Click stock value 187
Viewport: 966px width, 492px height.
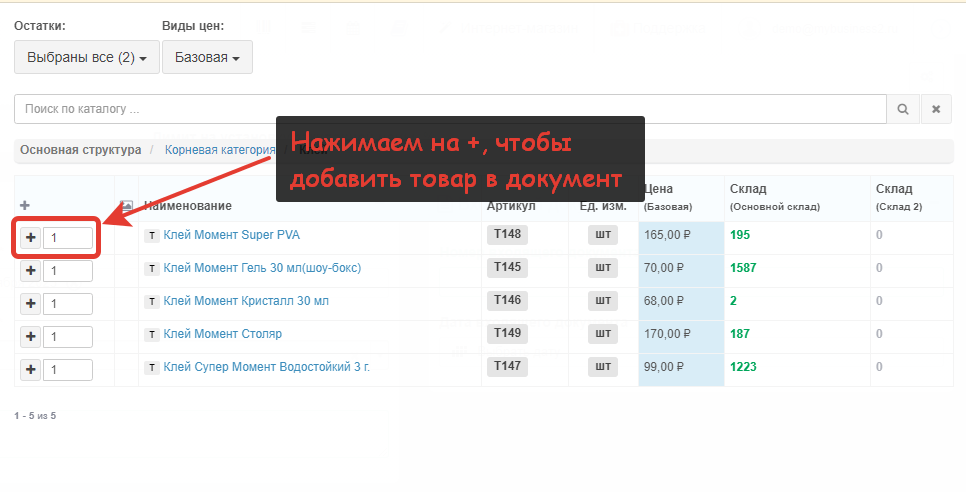740,334
